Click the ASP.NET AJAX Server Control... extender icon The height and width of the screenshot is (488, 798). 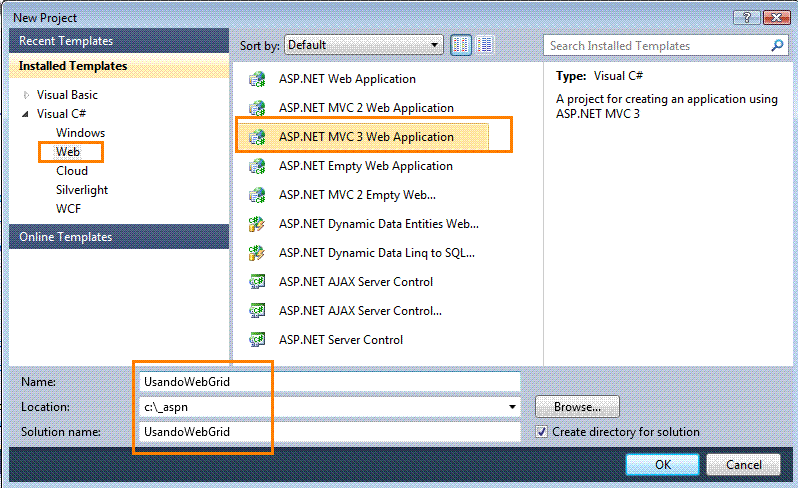pyautogui.click(x=257, y=311)
